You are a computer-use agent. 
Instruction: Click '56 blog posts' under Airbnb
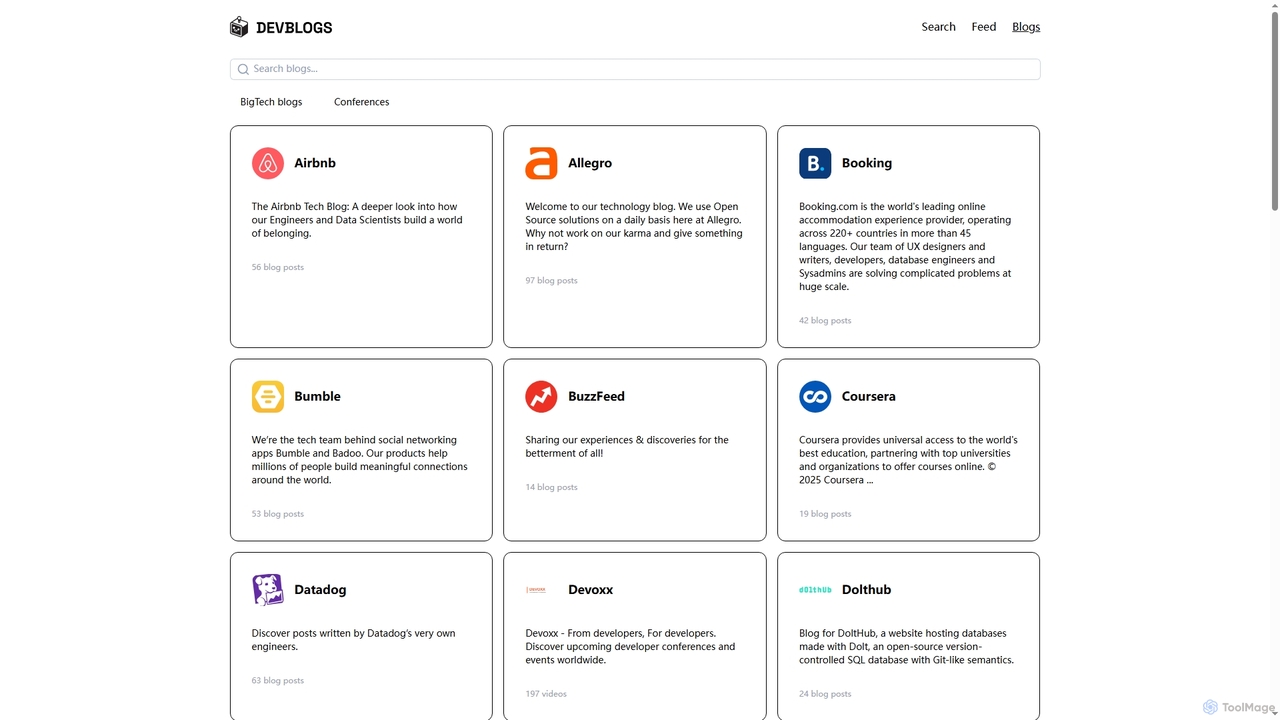tap(278, 267)
